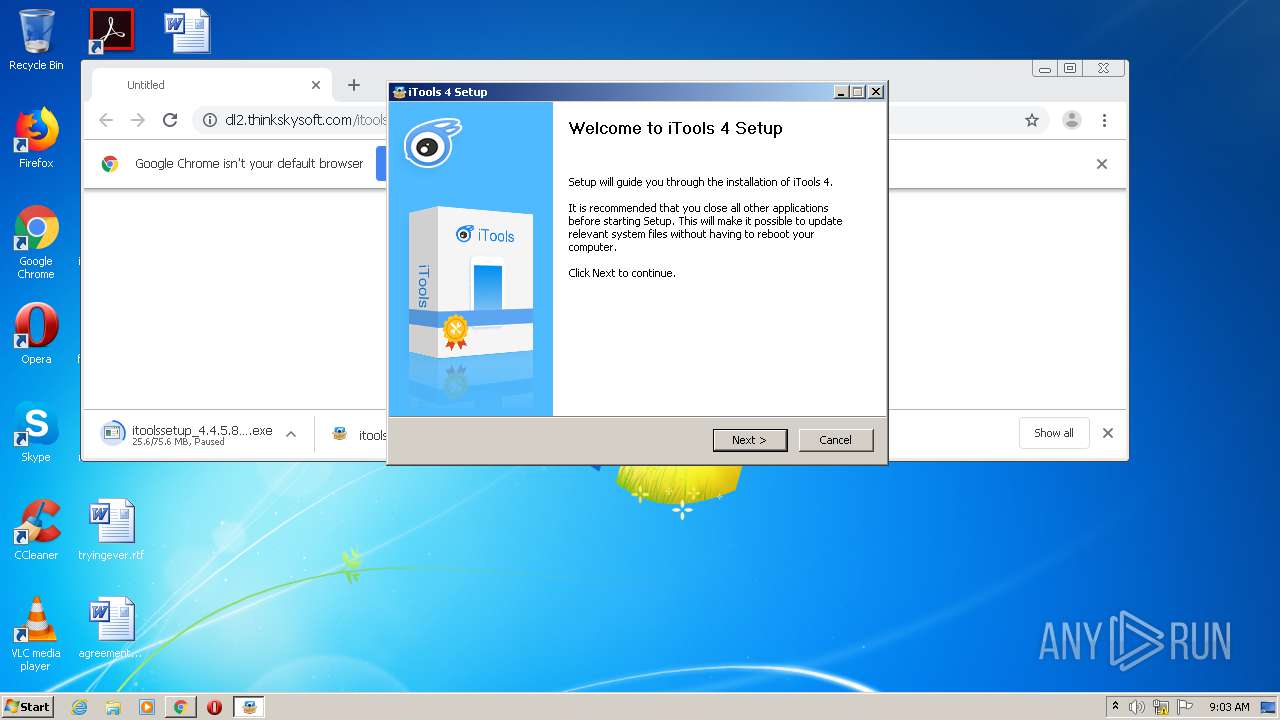Viewport: 1280px width, 720px height.
Task: Click the paused itoolssetup_4.4.5.8 download item
Action: click(x=187, y=434)
